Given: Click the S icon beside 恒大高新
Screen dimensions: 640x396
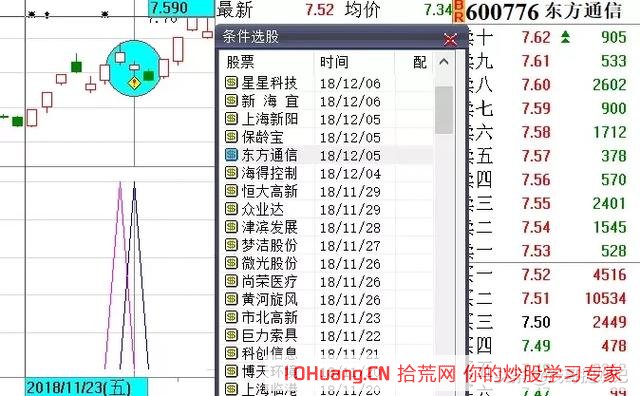Looking at the screenshot, I should pos(231,191).
